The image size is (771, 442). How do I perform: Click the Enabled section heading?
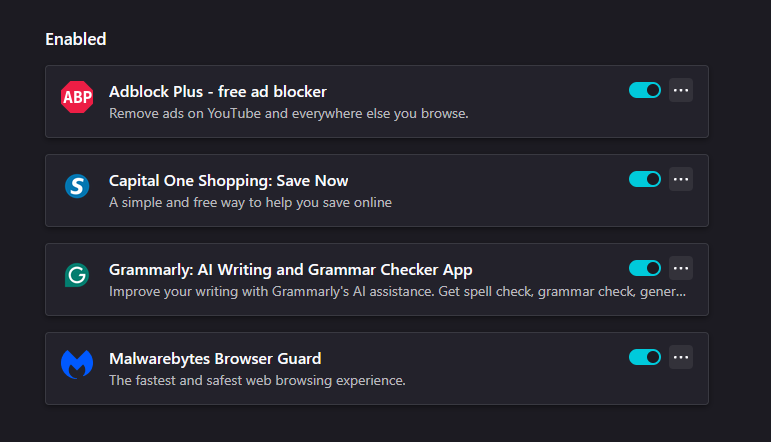(76, 40)
